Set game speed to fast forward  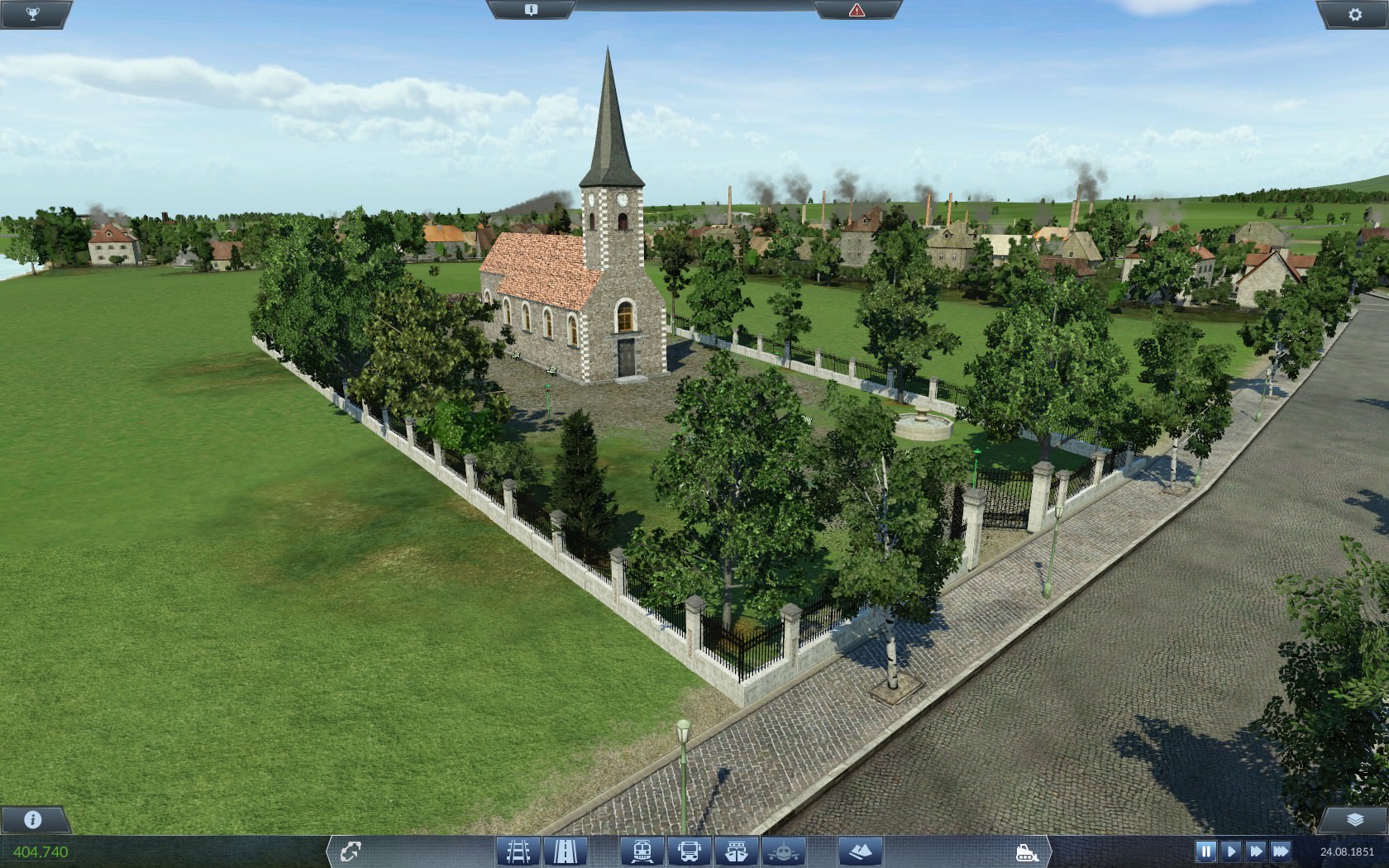click(1255, 851)
